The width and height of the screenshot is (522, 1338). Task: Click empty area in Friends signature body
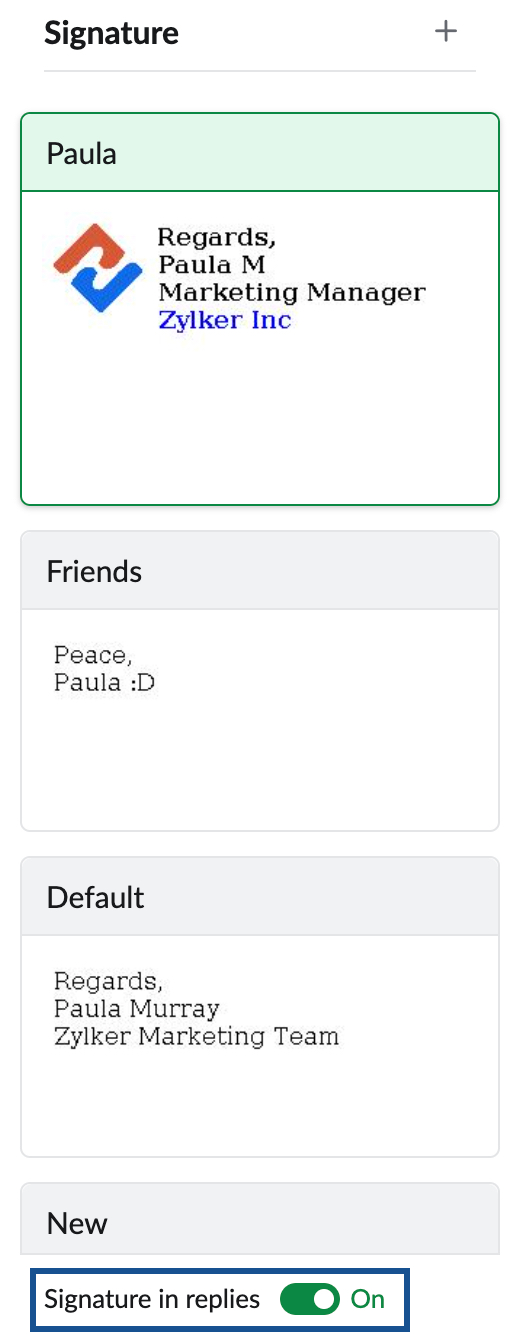[260, 765]
